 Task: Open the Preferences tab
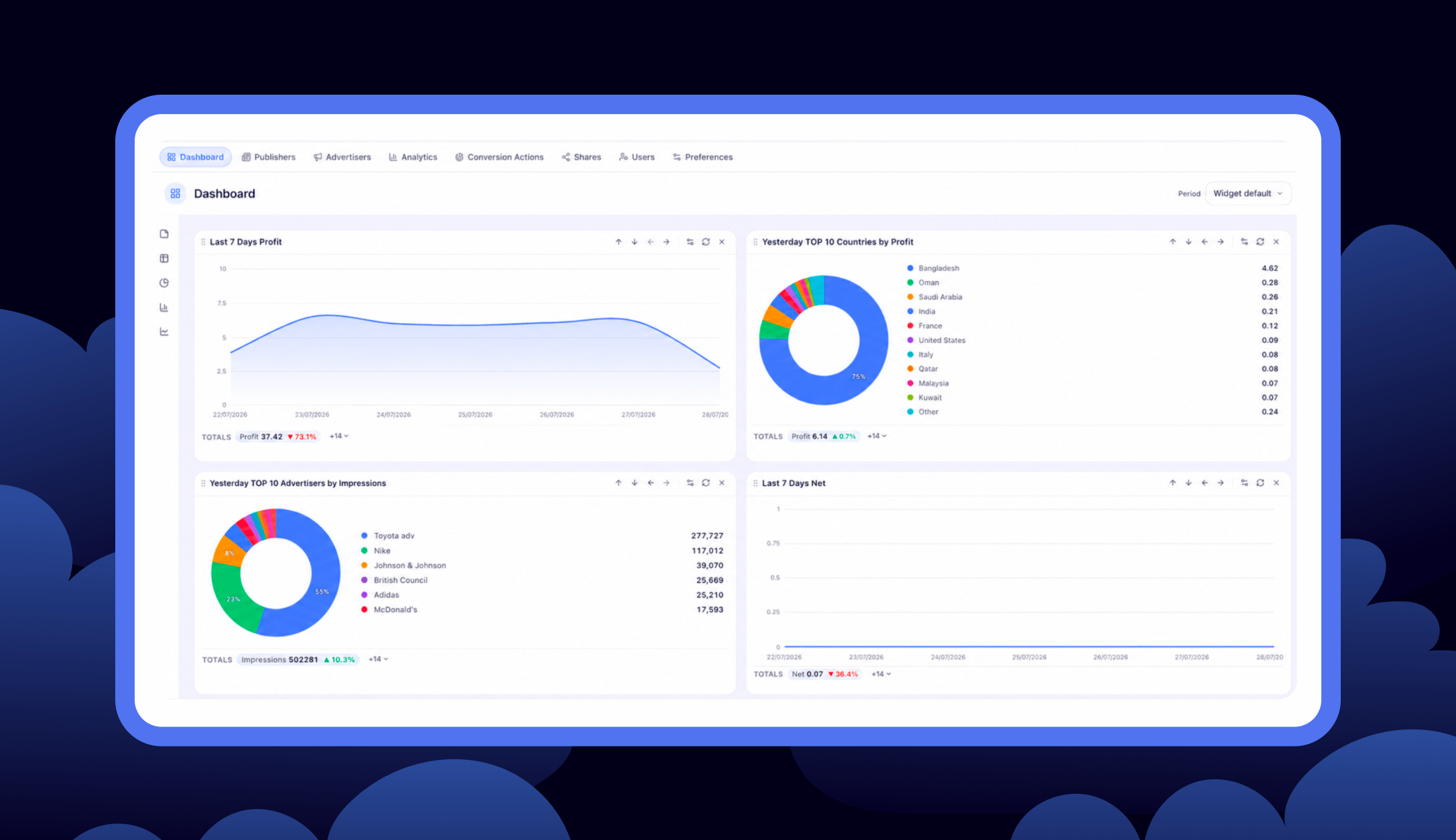703,157
